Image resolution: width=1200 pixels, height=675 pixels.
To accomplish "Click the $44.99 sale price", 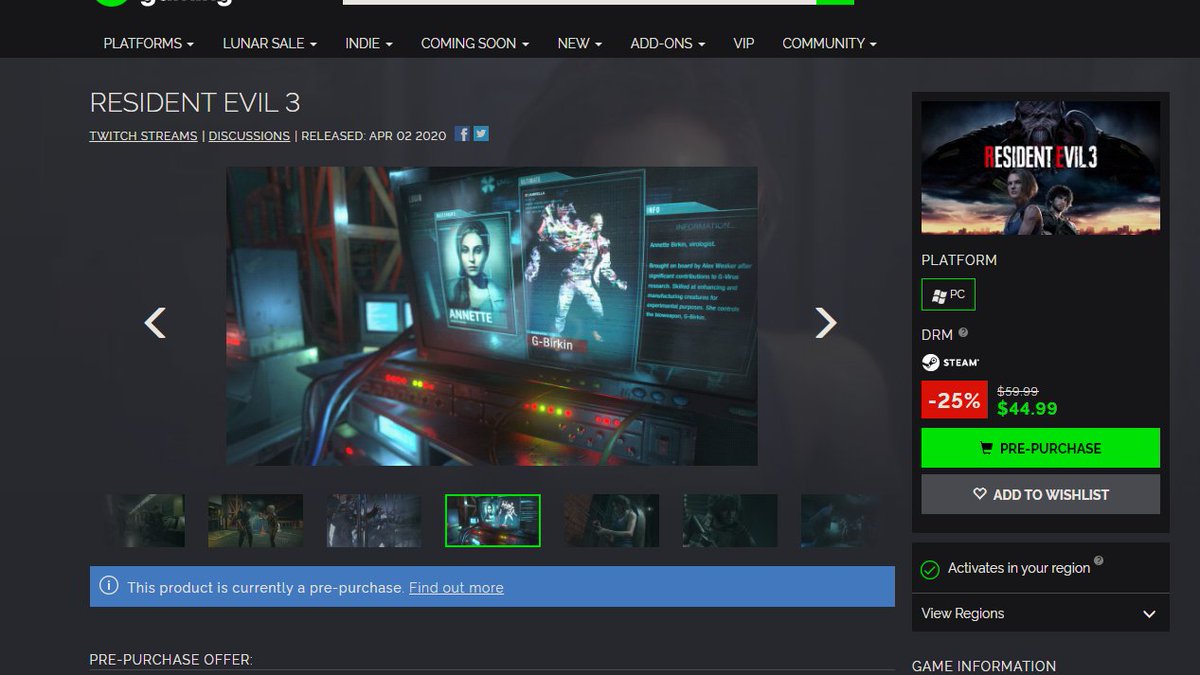I will click(x=1027, y=408).
